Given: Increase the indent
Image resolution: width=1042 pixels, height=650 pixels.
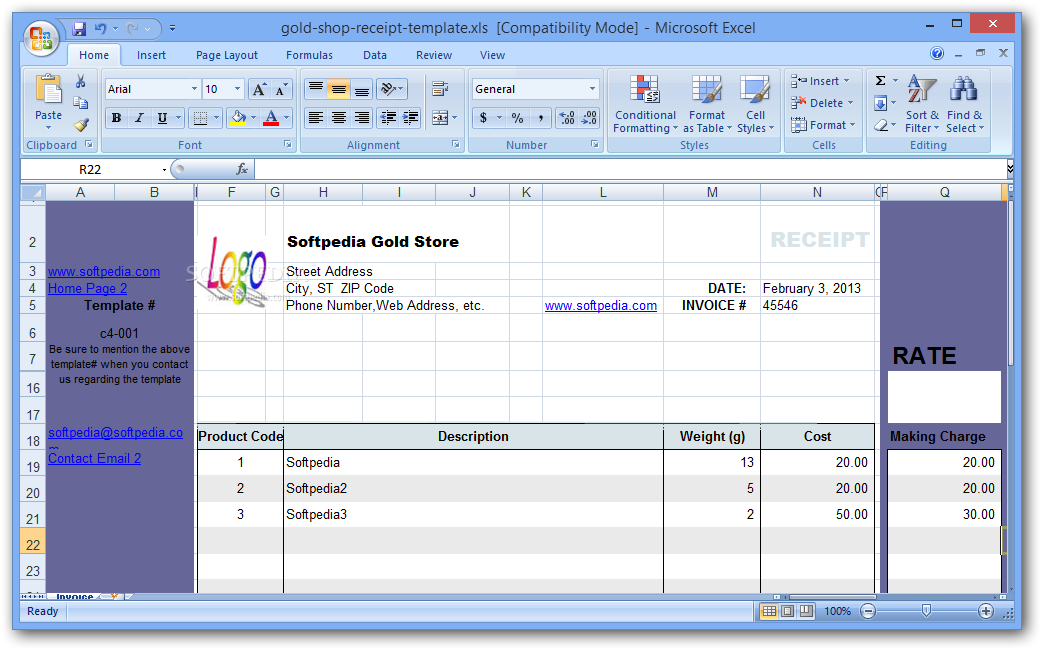Looking at the screenshot, I should [x=411, y=118].
